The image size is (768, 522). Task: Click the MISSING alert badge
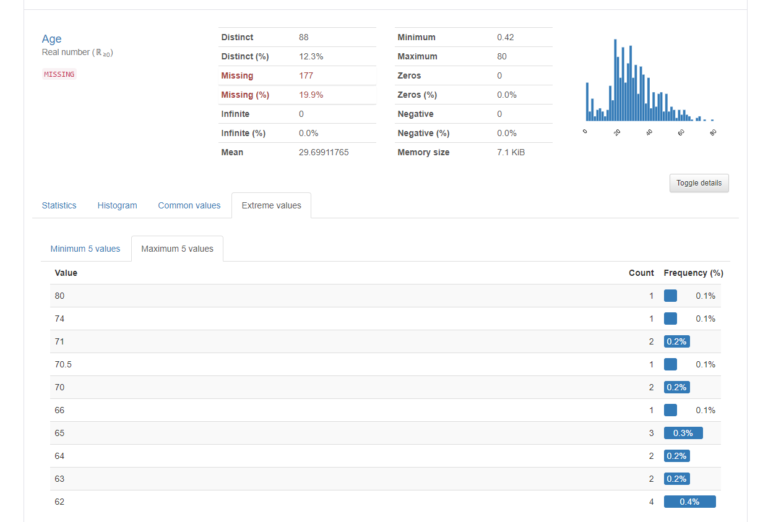pos(59,74)
